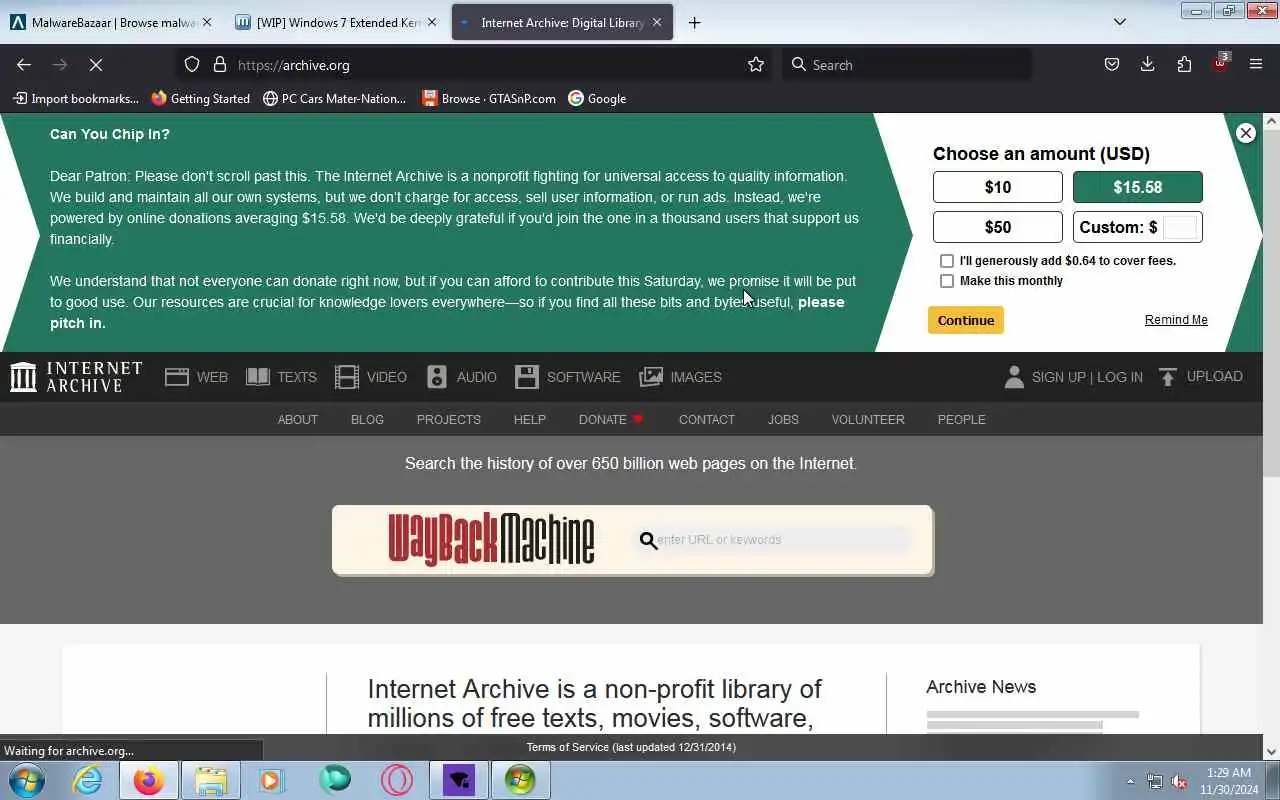Open the BLOG nav link
The height and width of the screenshot is (800, 1280).
tap(367, 420)
